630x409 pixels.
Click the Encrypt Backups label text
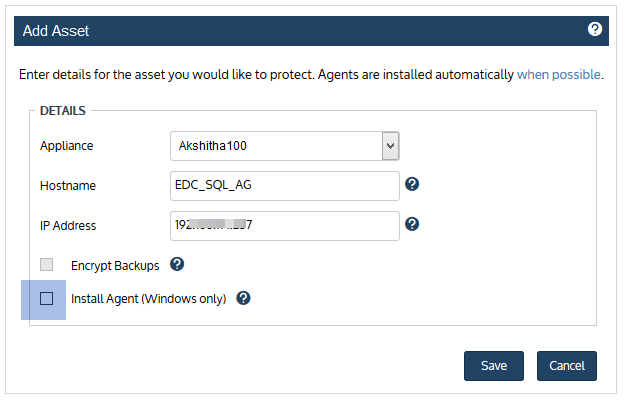115,266
